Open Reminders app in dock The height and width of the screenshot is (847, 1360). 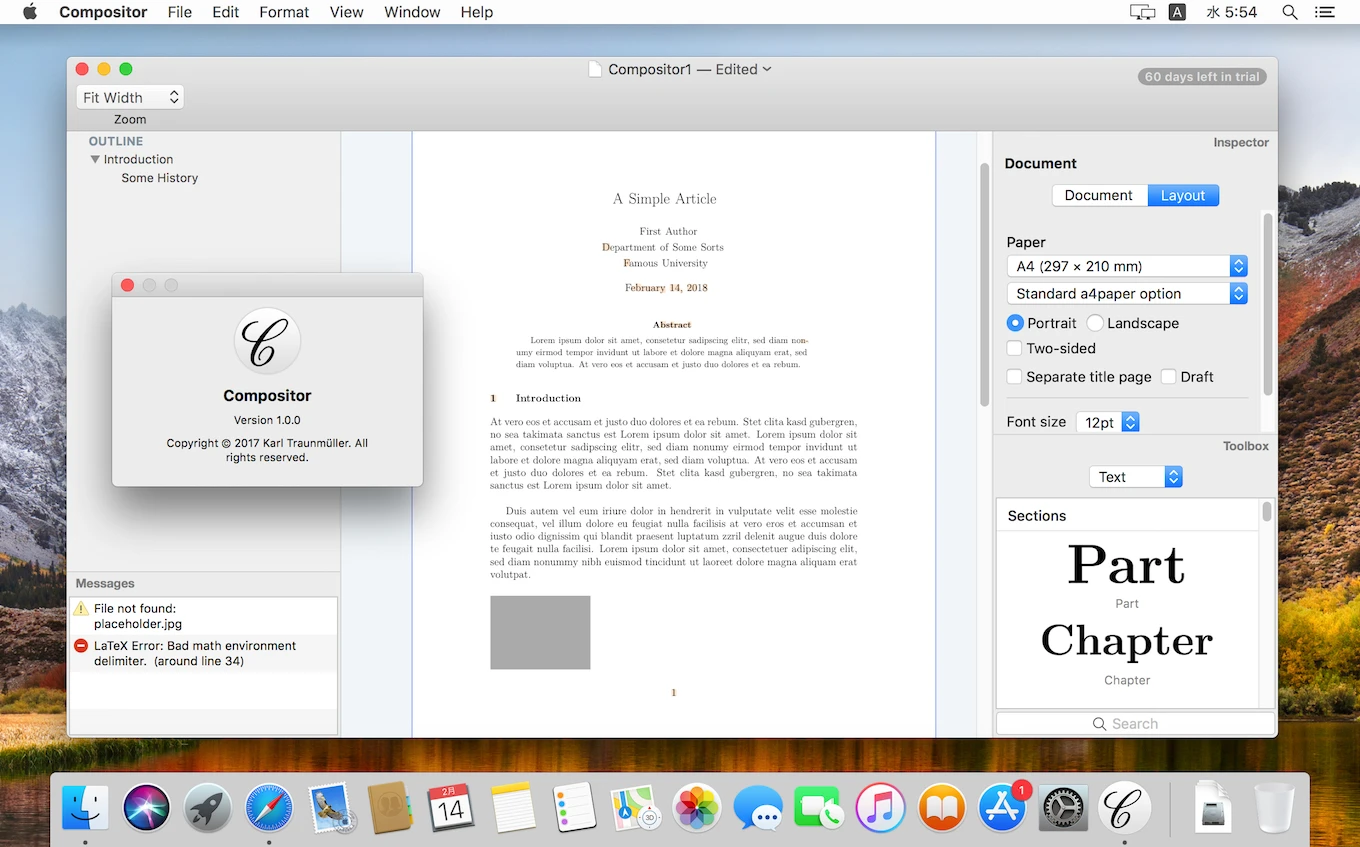coord(575,807)
